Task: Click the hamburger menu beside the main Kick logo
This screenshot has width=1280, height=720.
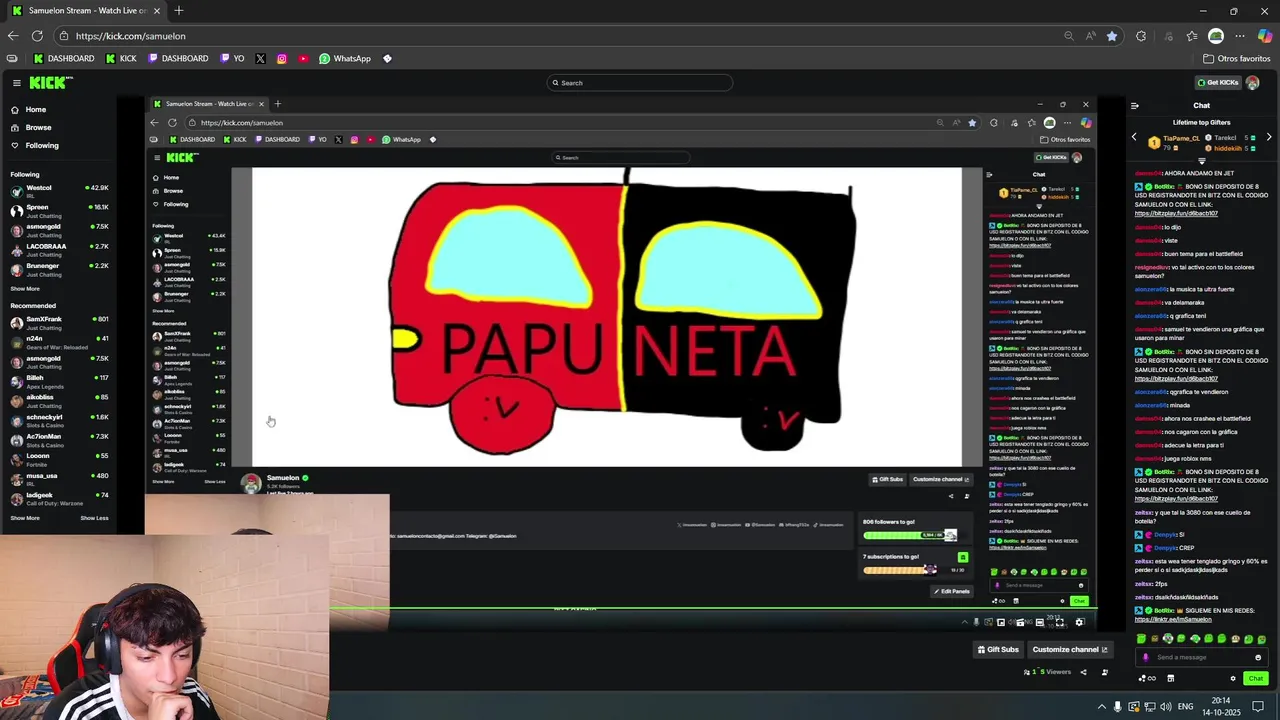Action: 16,83
